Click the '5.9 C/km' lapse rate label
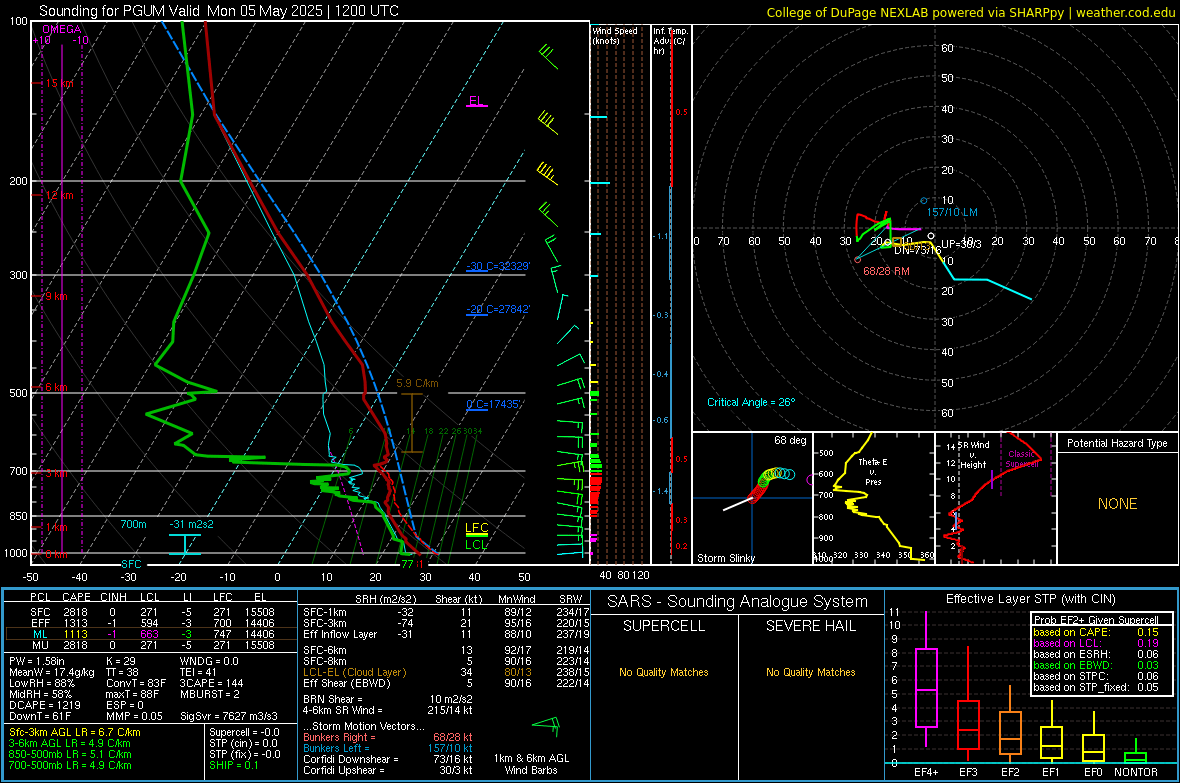1180x783 pixels. [x=417, y=383]
